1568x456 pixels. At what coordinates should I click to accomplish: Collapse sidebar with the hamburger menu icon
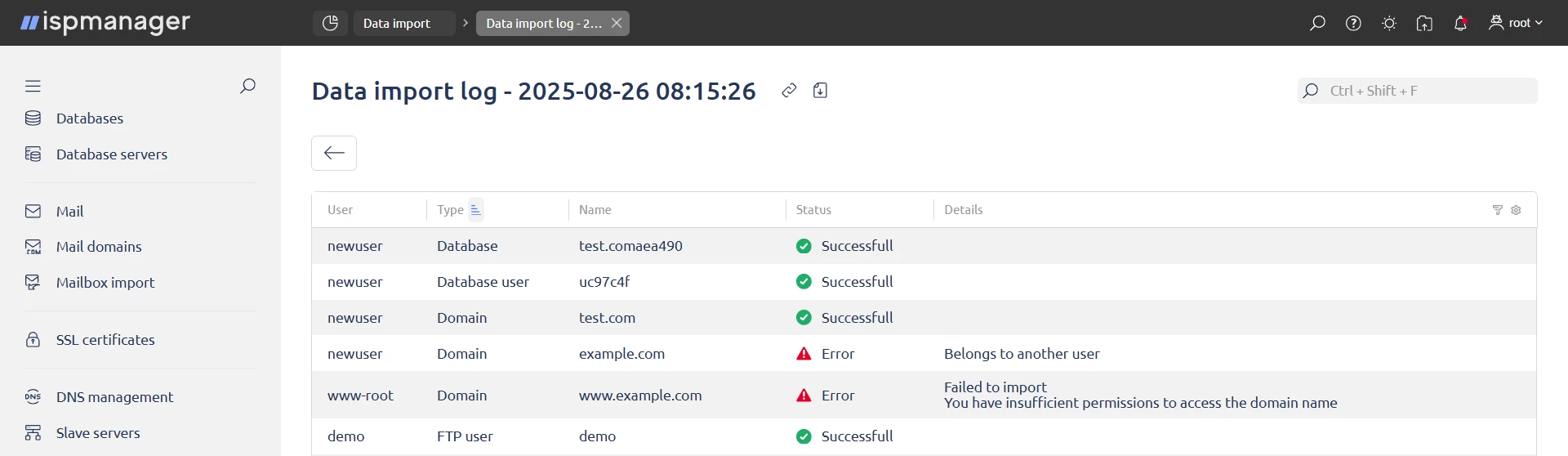[33, 86]
